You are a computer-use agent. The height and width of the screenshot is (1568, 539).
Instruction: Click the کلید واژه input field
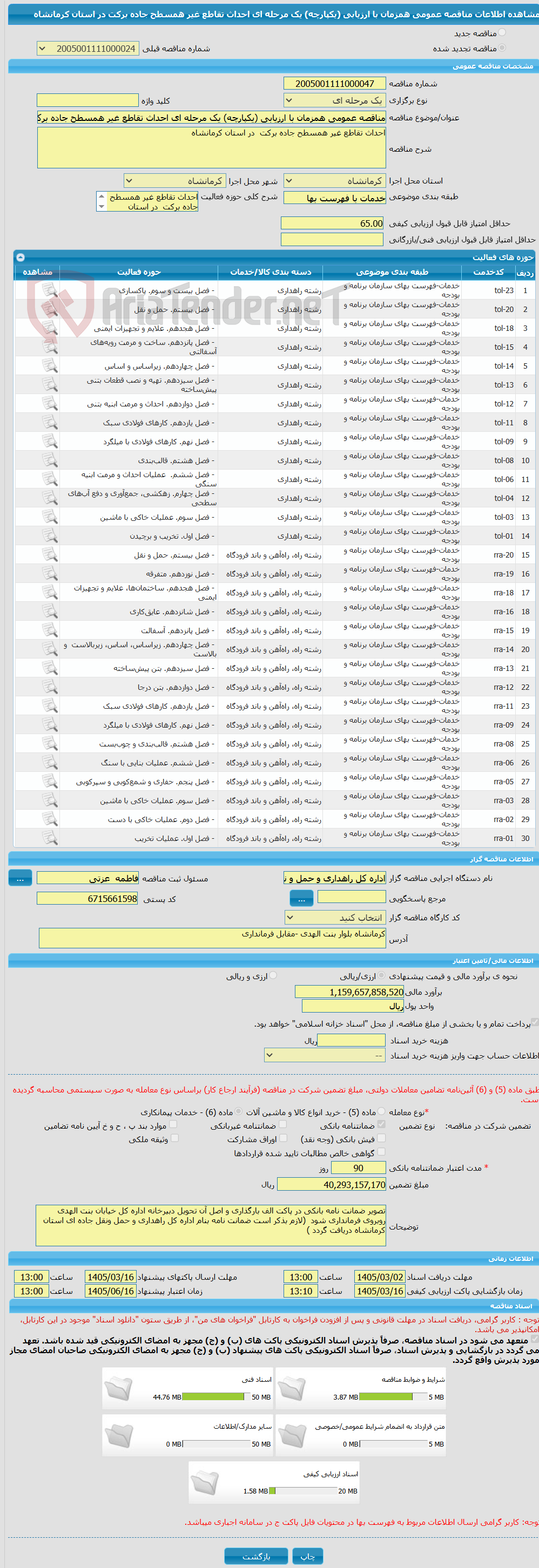pyautogui.click(x=87, y=100)
